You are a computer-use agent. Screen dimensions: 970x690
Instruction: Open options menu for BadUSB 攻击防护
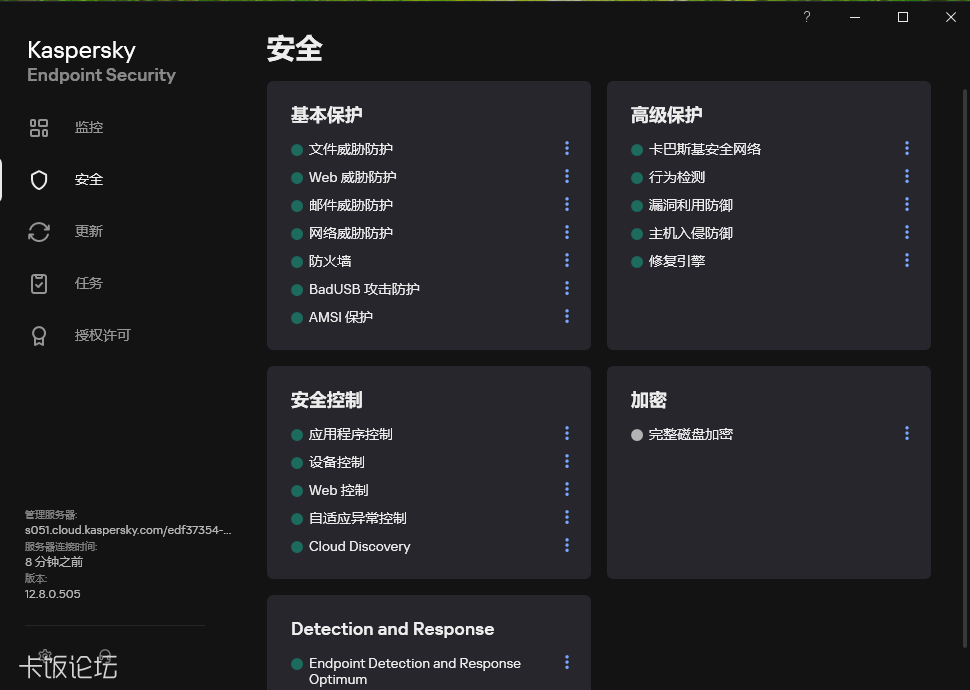(x=567, y=288)
